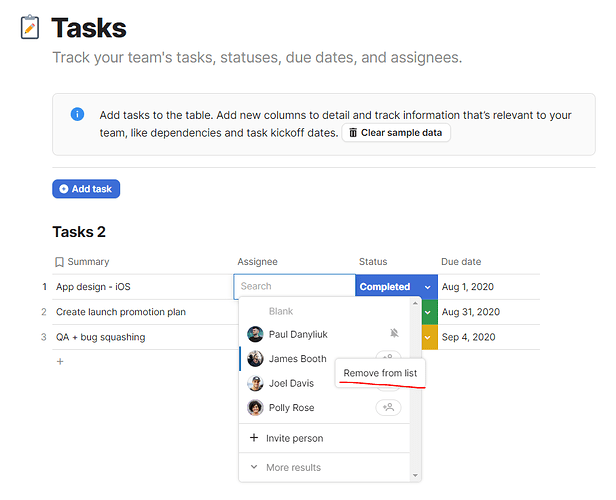Image resolution: width=616 pixels, height=500 pixels.
Task: Click the Clear sample data button
Action: [396, 133]
